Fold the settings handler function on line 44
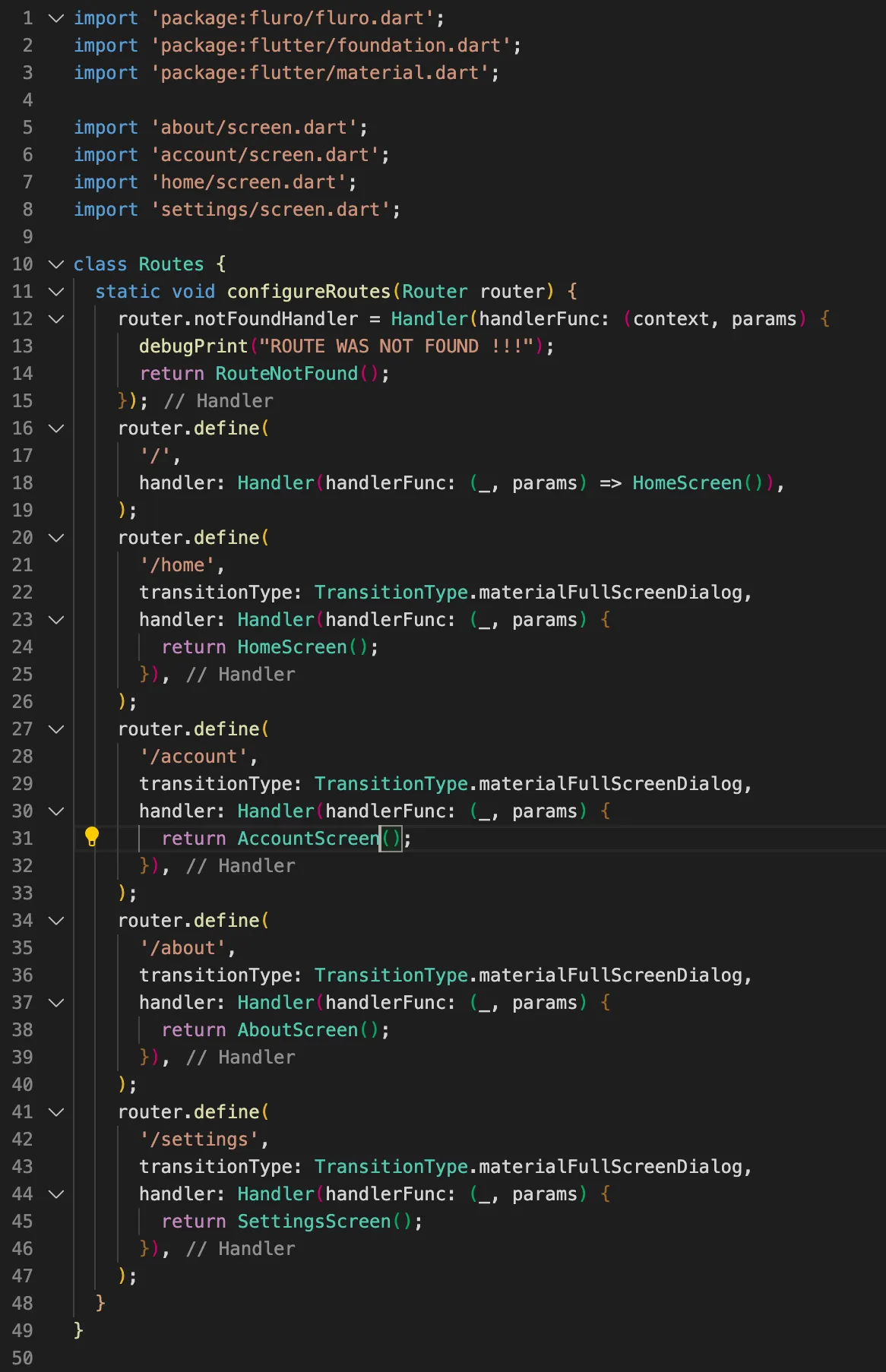 [56, 1194]
